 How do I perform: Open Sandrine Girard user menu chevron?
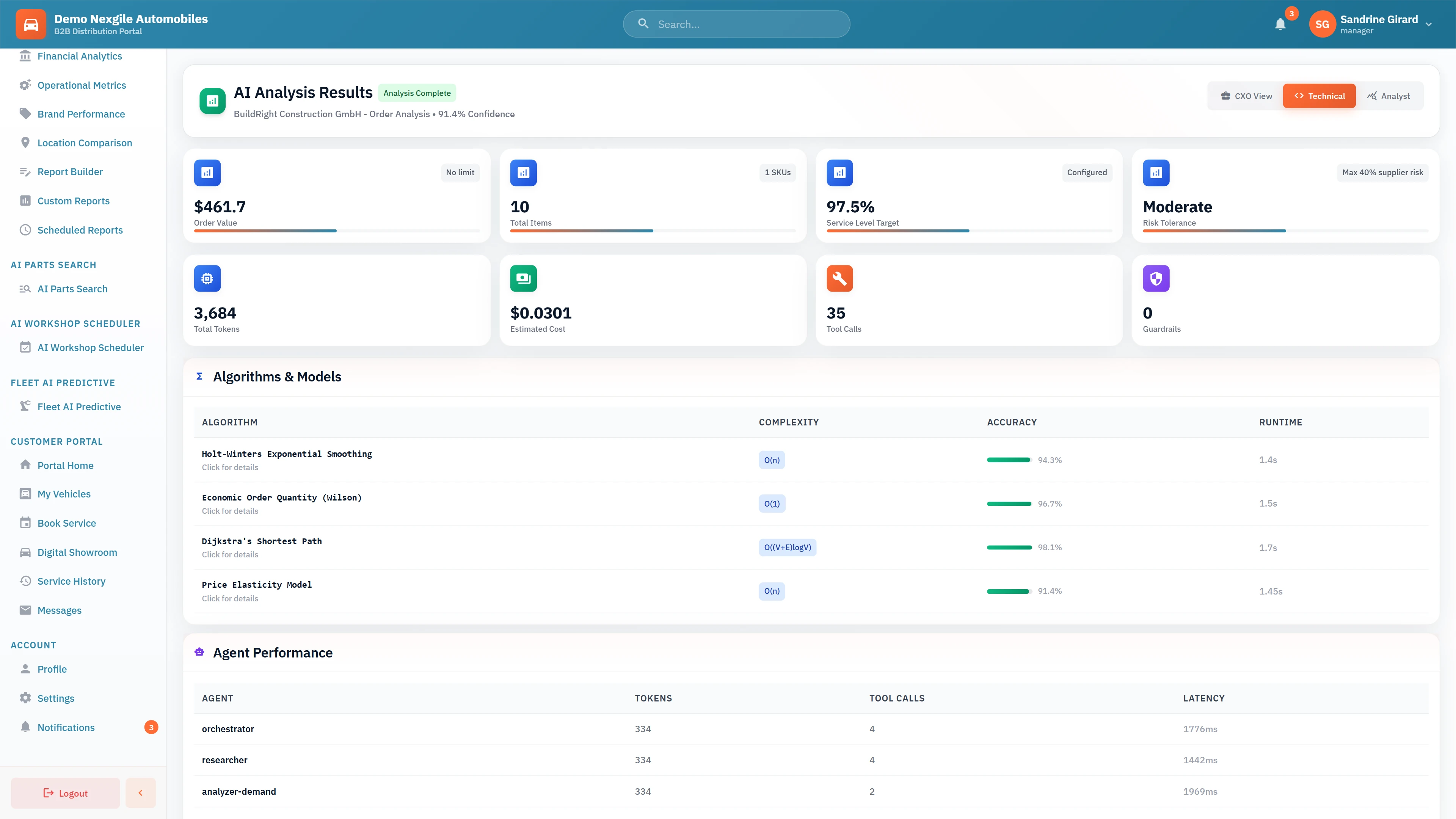1428,24
